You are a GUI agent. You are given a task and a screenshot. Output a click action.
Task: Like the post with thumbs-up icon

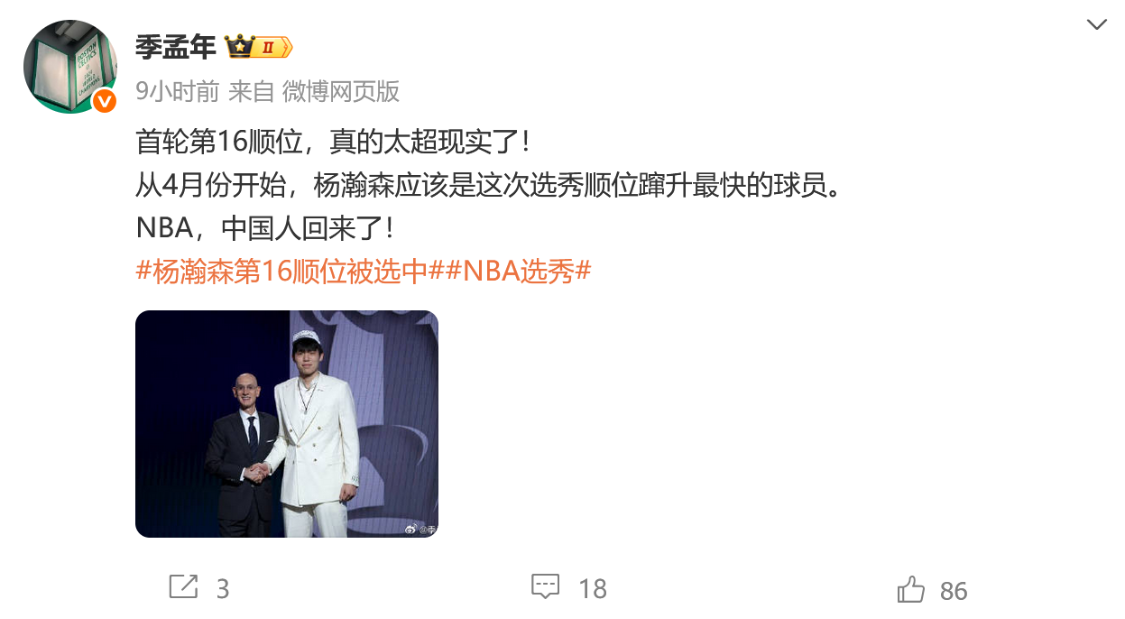911,590
